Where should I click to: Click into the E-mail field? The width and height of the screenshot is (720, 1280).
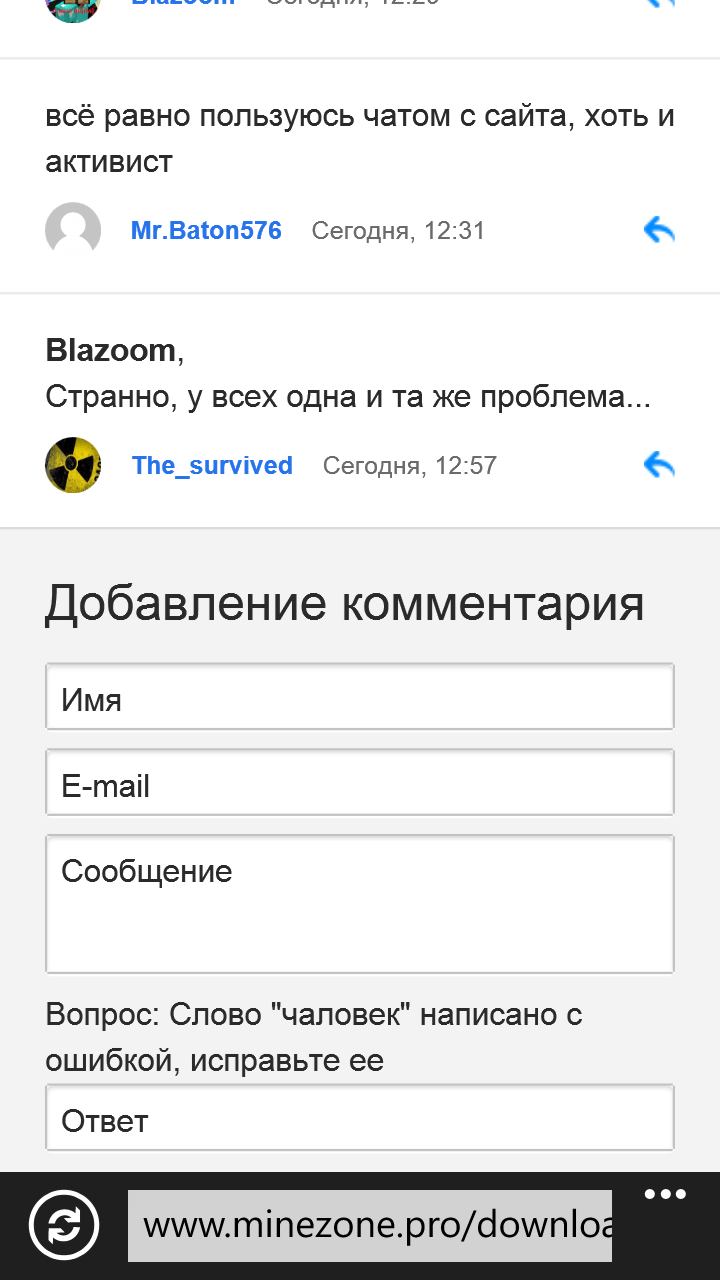(360, 783)
